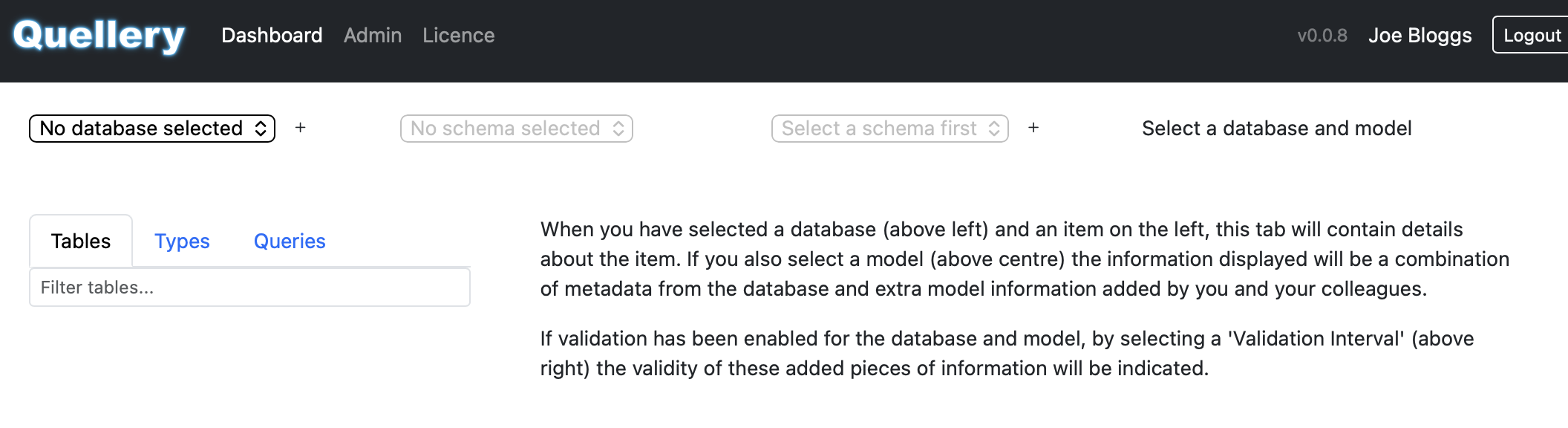Switch to the Types tab
The width and height of the screenshot is (1568, 428).
coord(182,241)
